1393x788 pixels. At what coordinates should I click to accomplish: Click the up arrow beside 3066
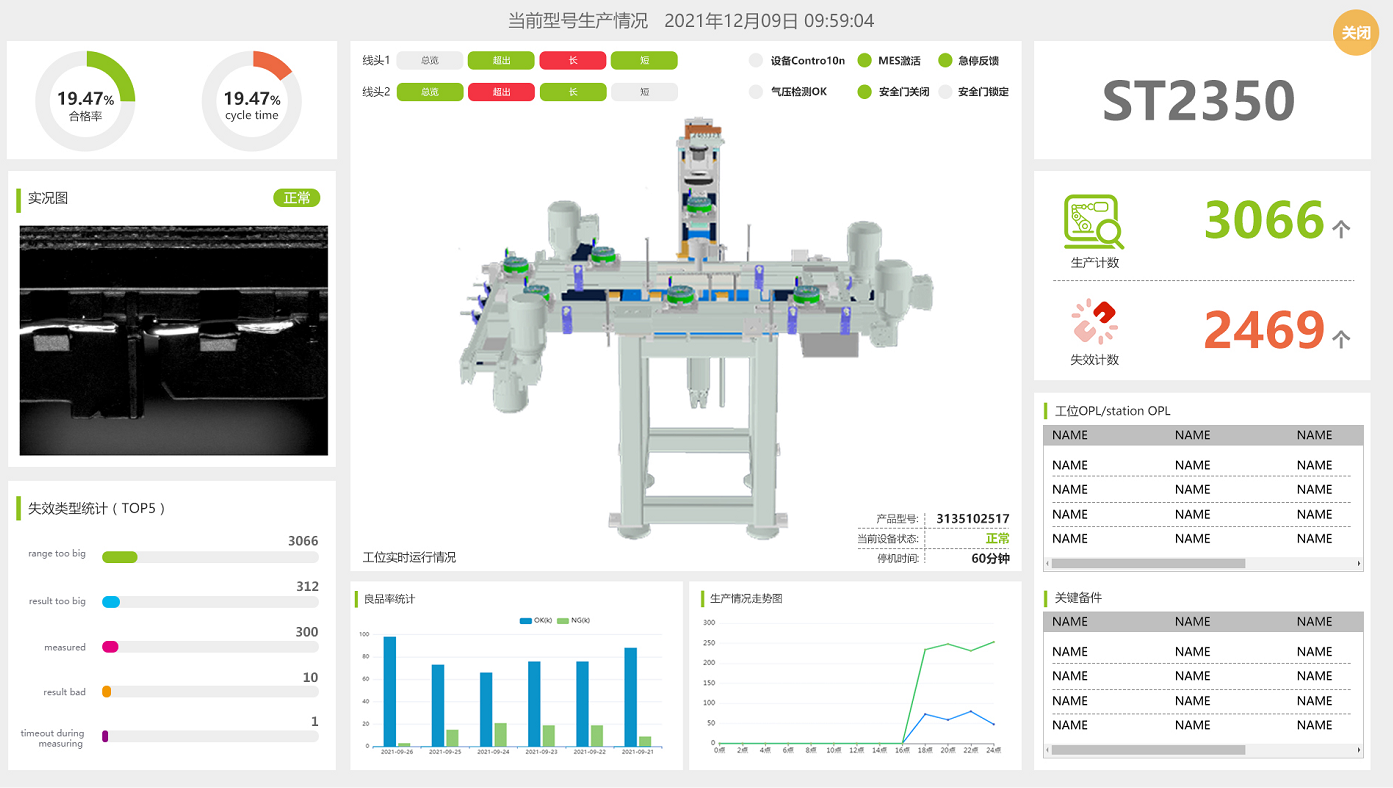1341,229
